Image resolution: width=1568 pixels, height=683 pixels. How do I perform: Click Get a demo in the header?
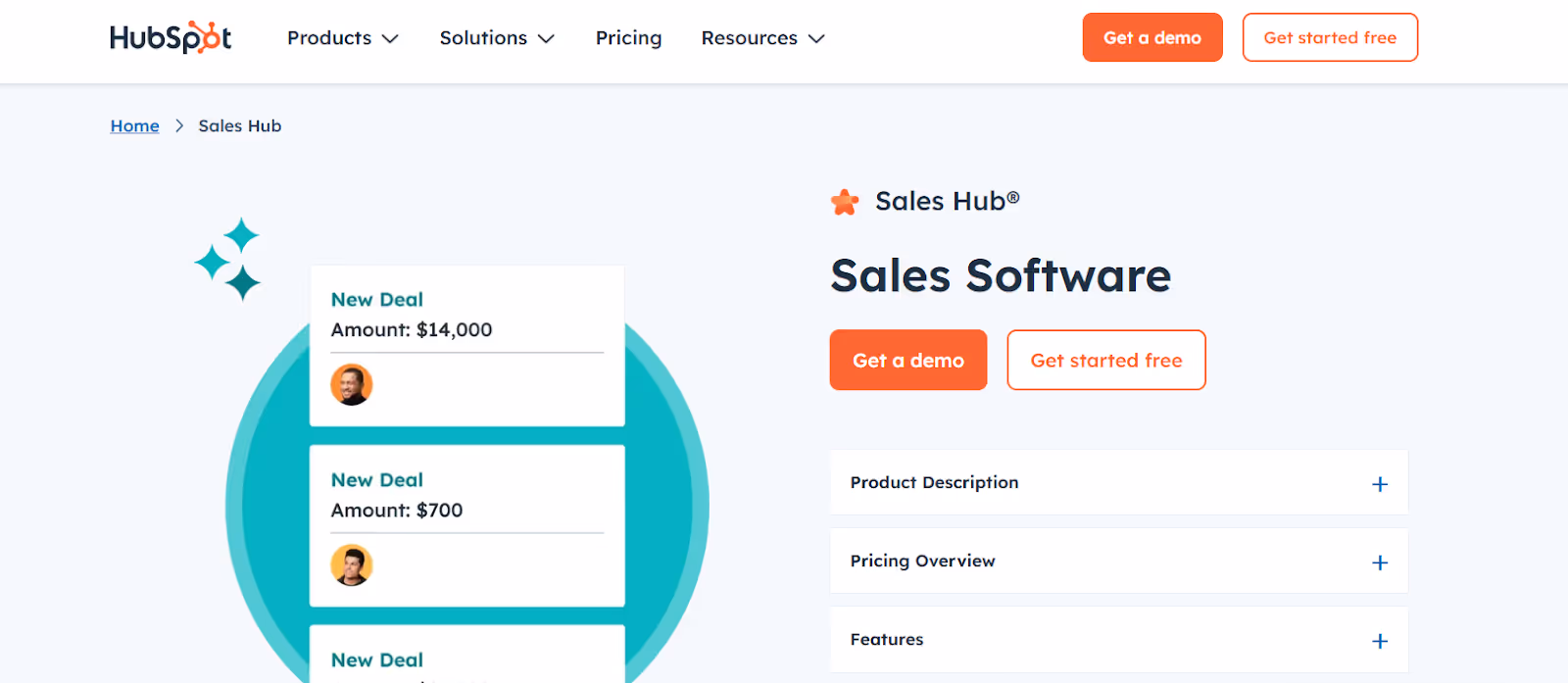point(1152,37)
